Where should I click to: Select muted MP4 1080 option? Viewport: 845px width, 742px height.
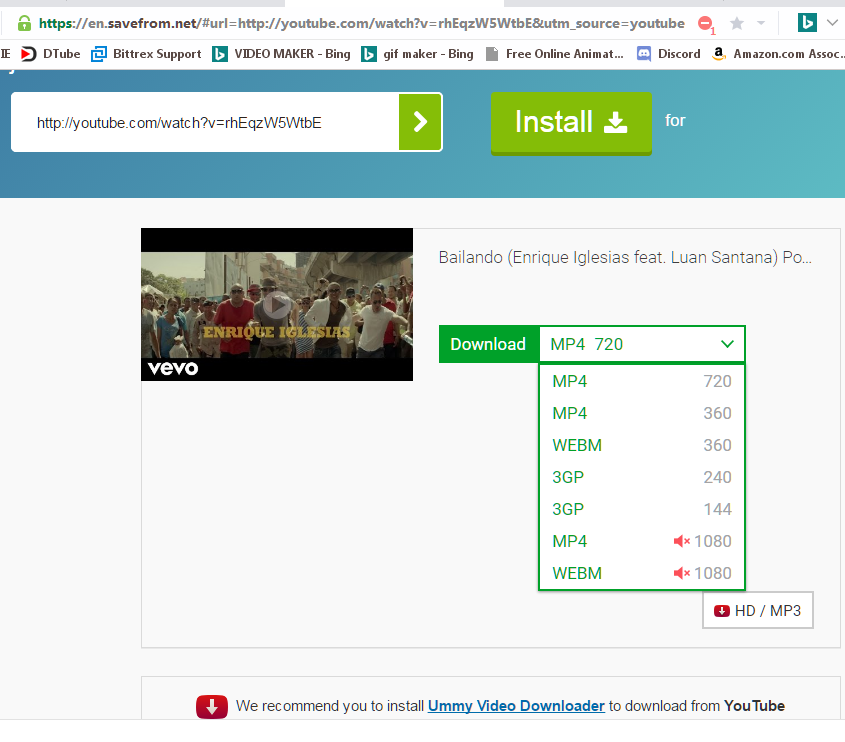click(x=641, y=541)
